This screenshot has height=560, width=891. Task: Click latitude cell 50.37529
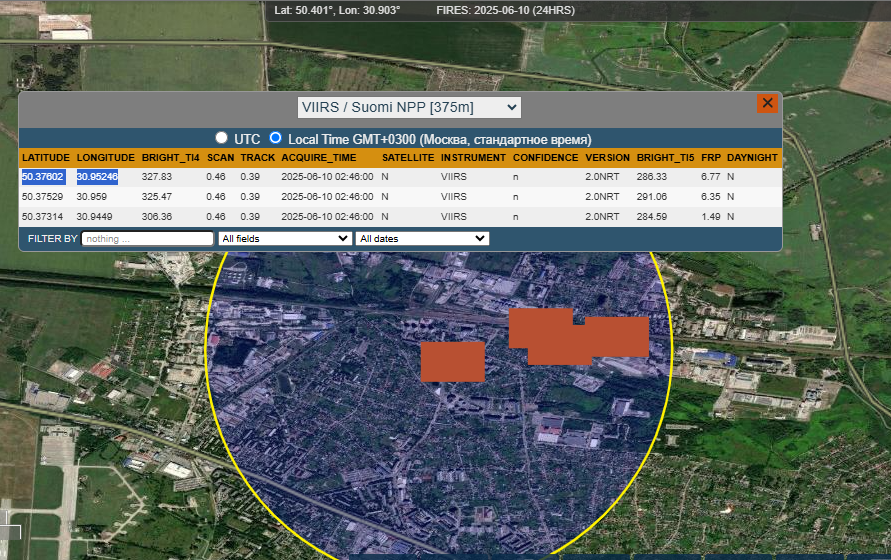pos(43,197)
